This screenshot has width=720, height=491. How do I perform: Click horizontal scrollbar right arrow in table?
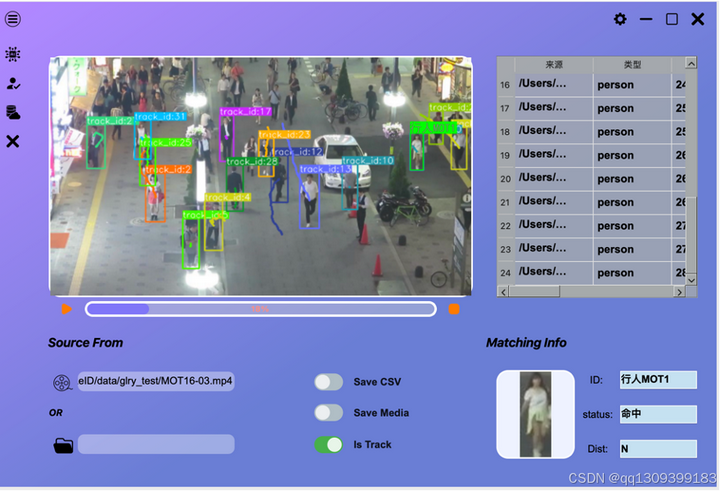680,292
